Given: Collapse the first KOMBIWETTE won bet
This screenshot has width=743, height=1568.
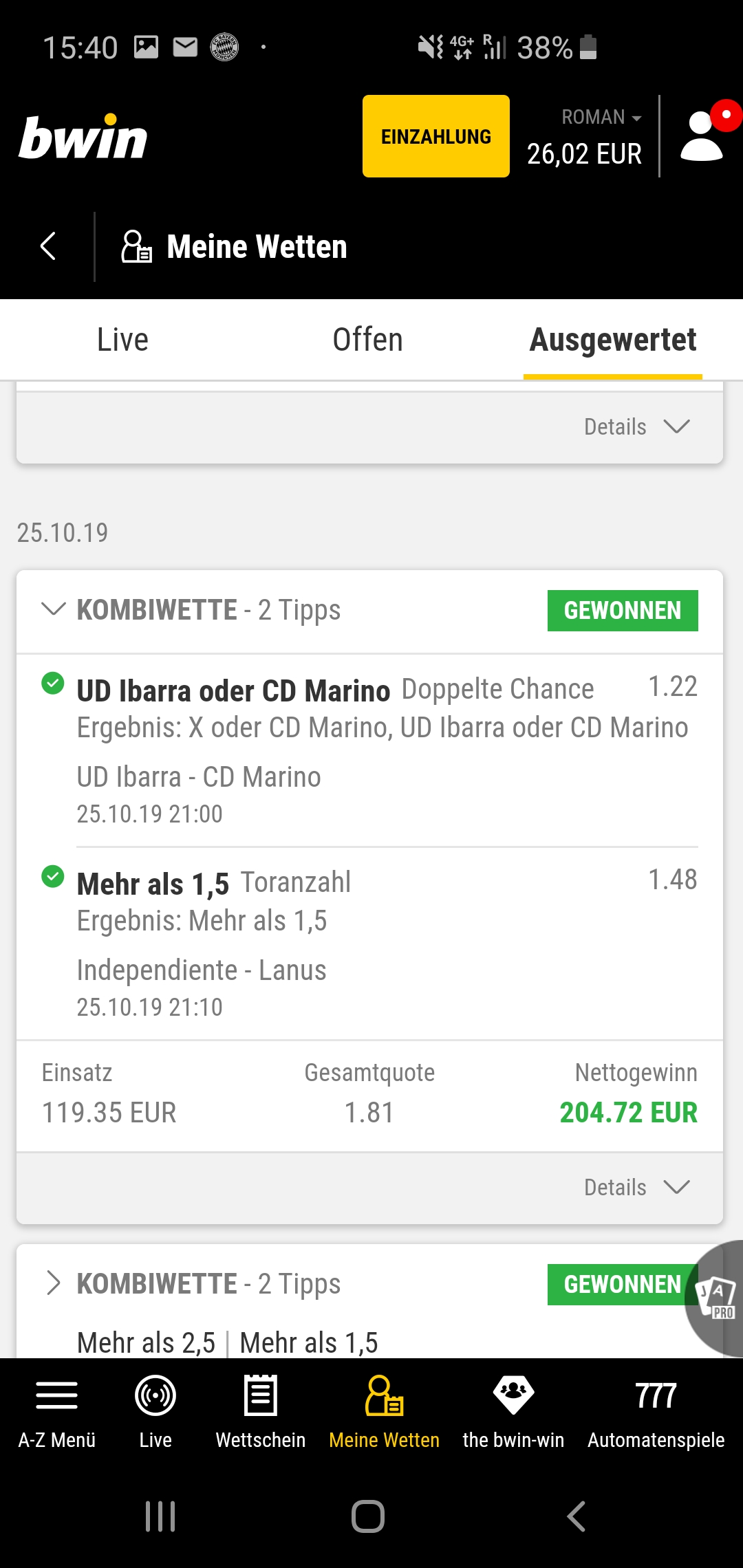Looking at the screenshot, I should (54, 609).
